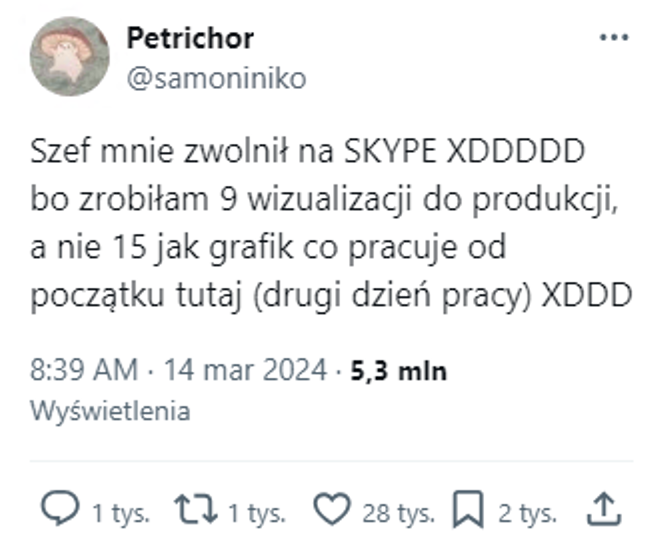This screenshot has height=552, width=658.
Task: Click the 1 tys. reply count
Action: click(x=121, y=513)
